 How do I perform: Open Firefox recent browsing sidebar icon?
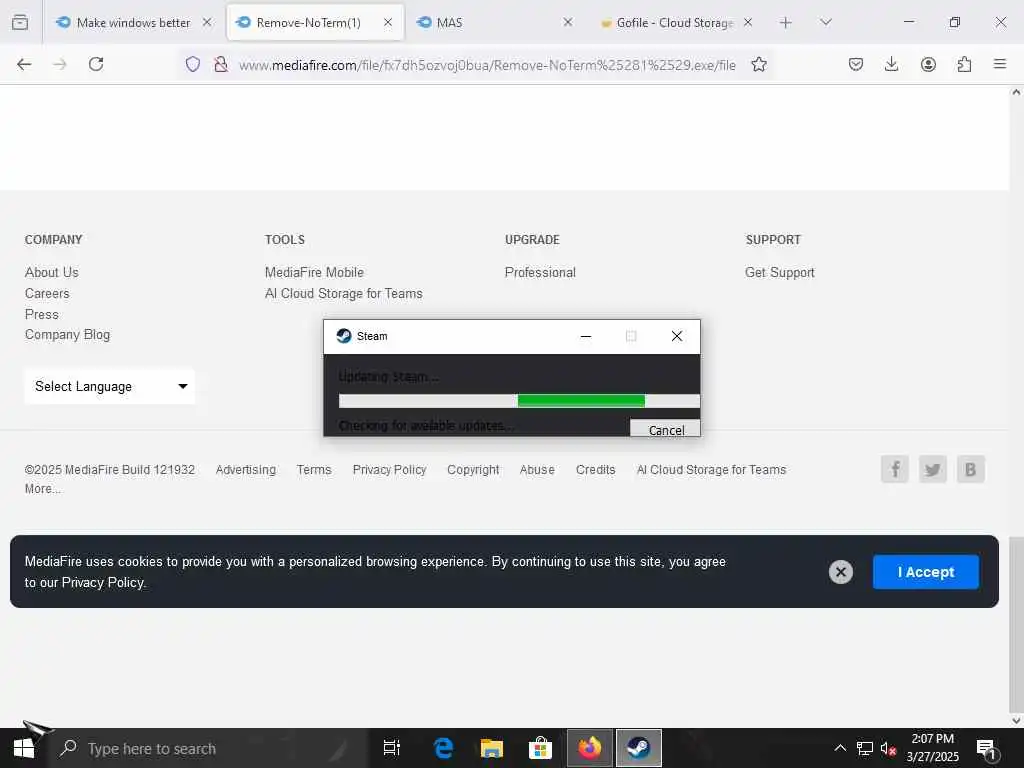[x=20, y=22]
